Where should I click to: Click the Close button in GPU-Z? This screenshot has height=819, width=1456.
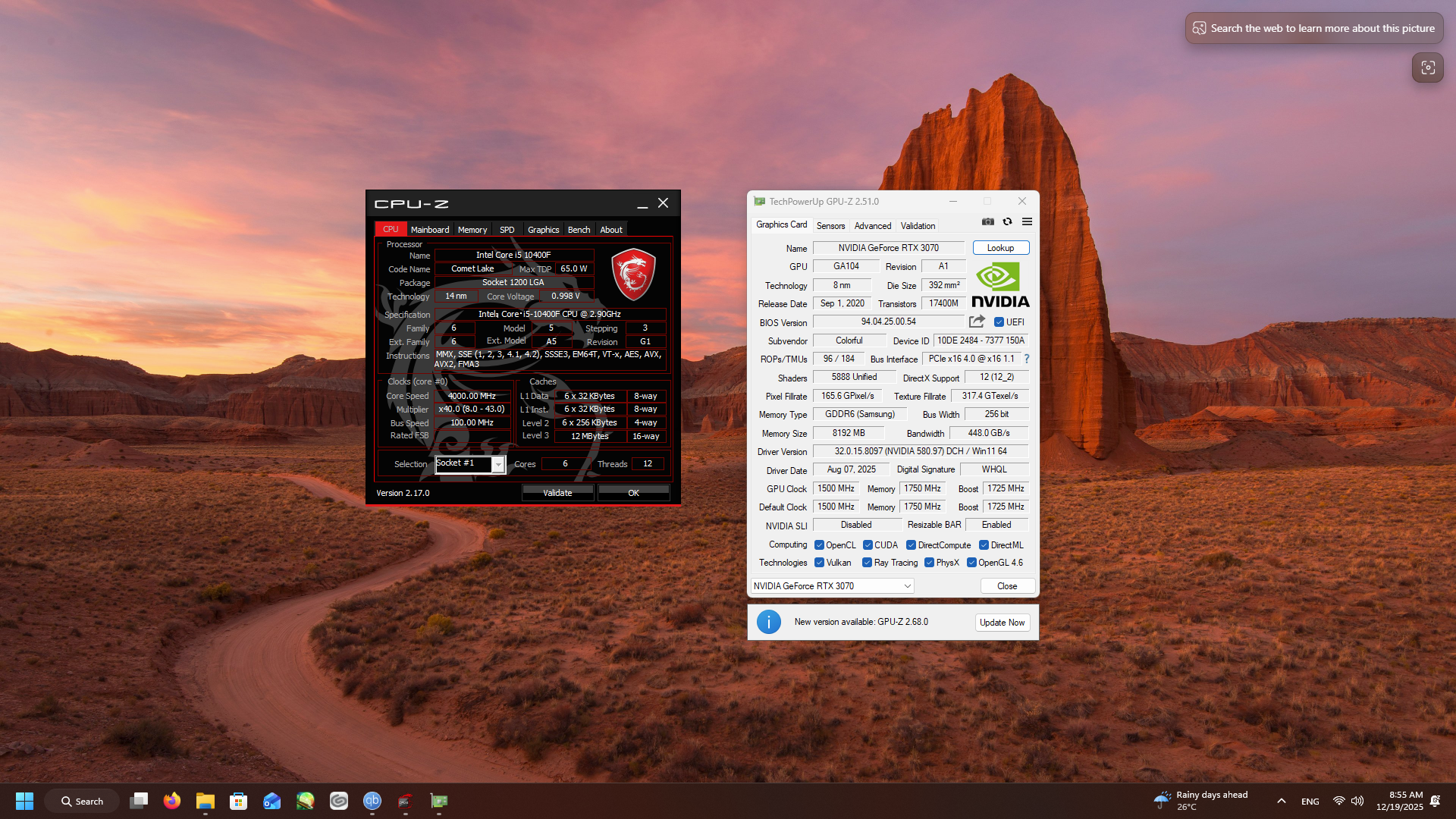pyautogui.click(x=1007, y=586)
